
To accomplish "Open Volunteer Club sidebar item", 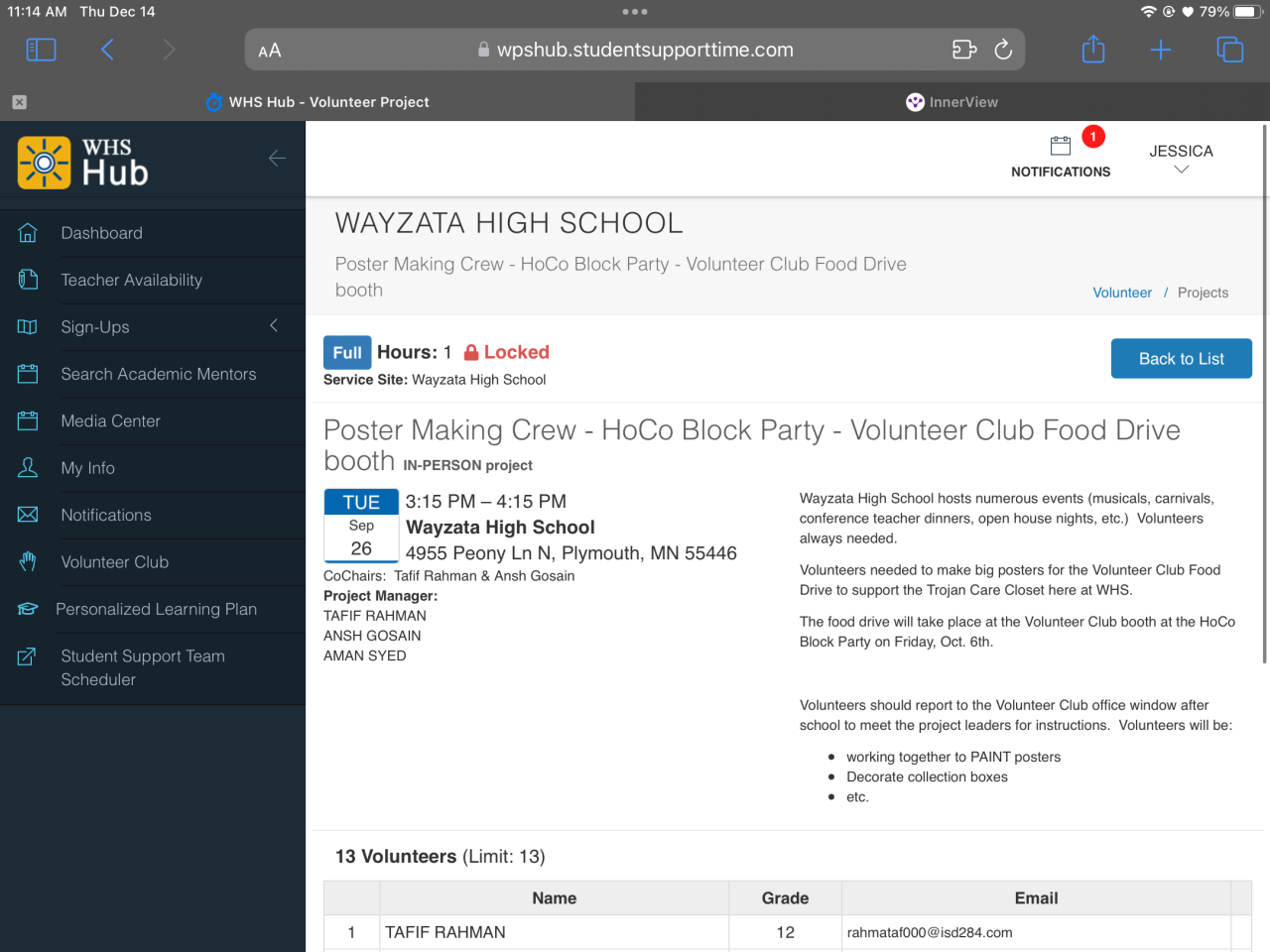I will 114,562.
